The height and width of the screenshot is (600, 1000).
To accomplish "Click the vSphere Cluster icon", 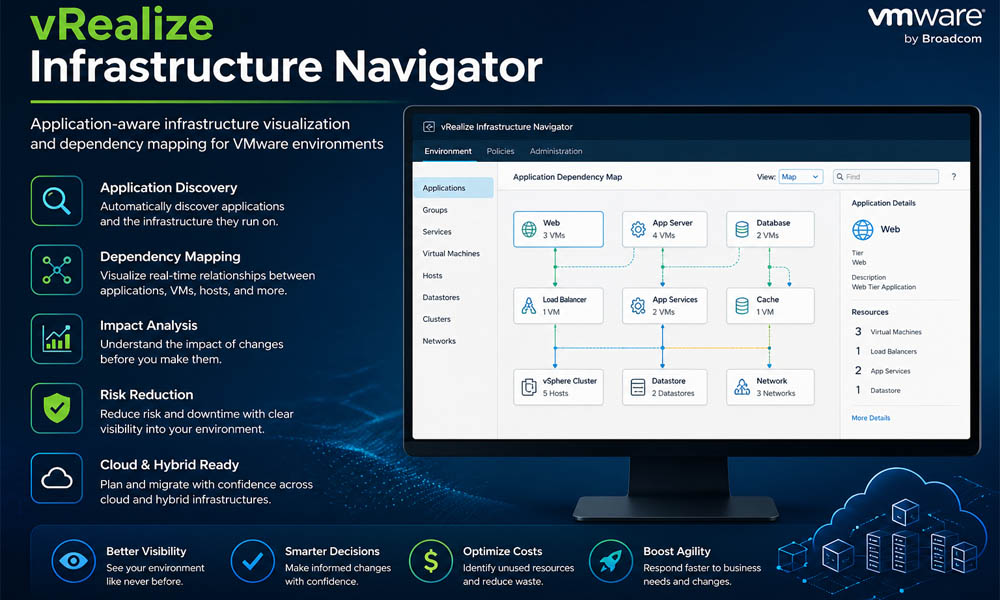I will [529, 387].
